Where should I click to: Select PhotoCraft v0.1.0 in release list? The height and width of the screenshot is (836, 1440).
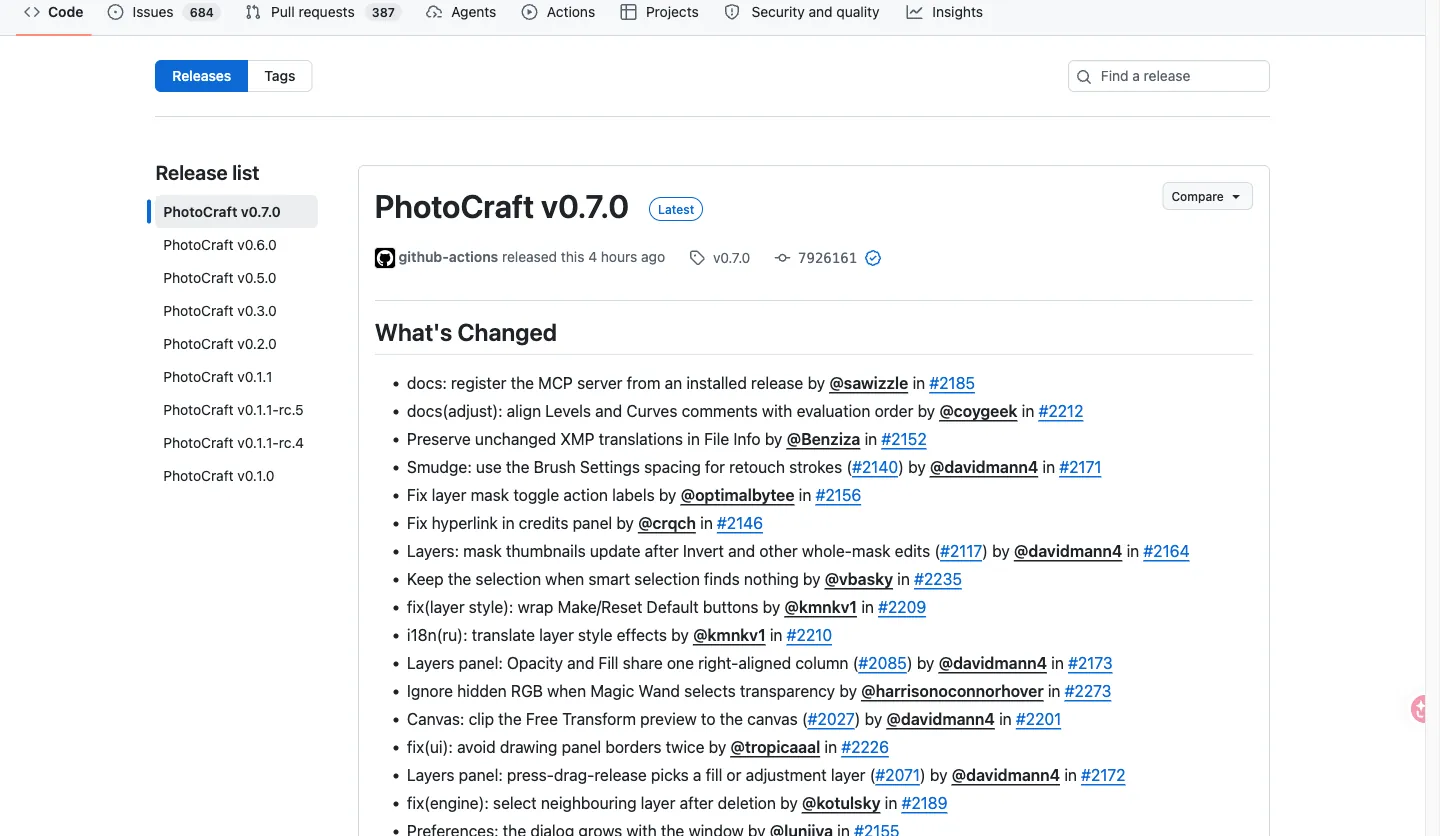click(x=236, y=476)
